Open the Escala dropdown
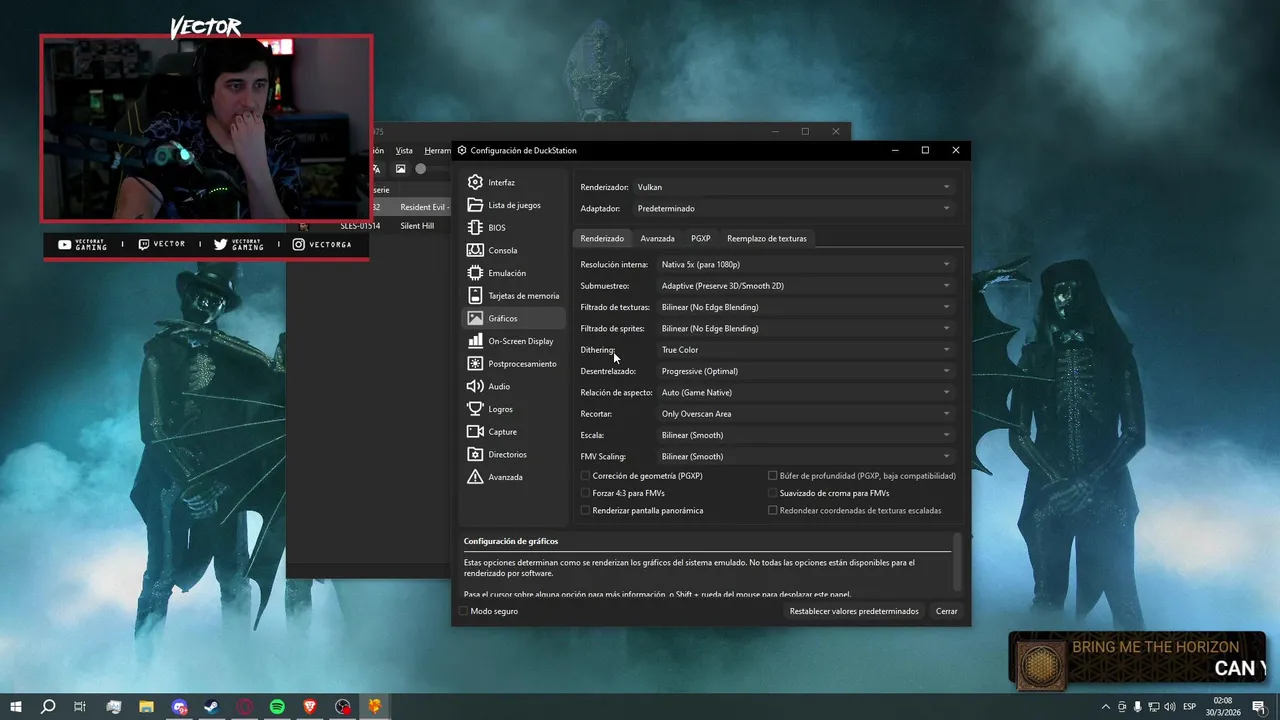This screenshot has width=1280, height=720. click(806, 435)
